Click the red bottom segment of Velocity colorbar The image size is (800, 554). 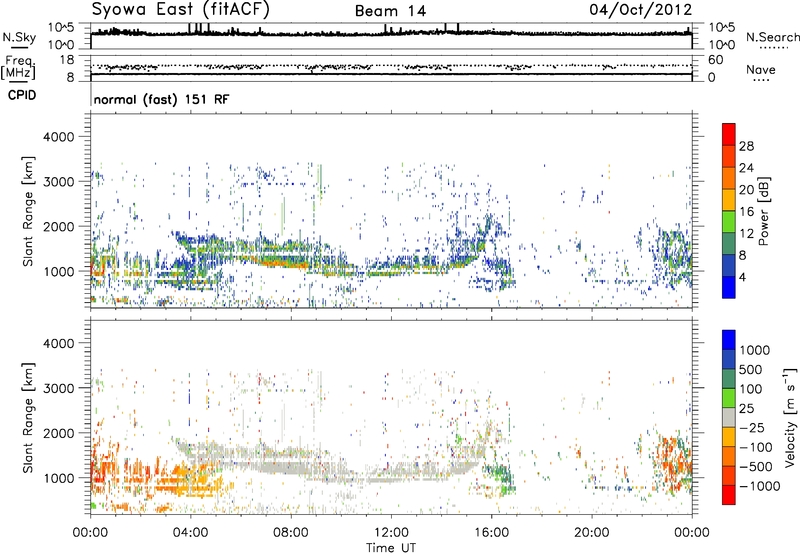point(729,495)
